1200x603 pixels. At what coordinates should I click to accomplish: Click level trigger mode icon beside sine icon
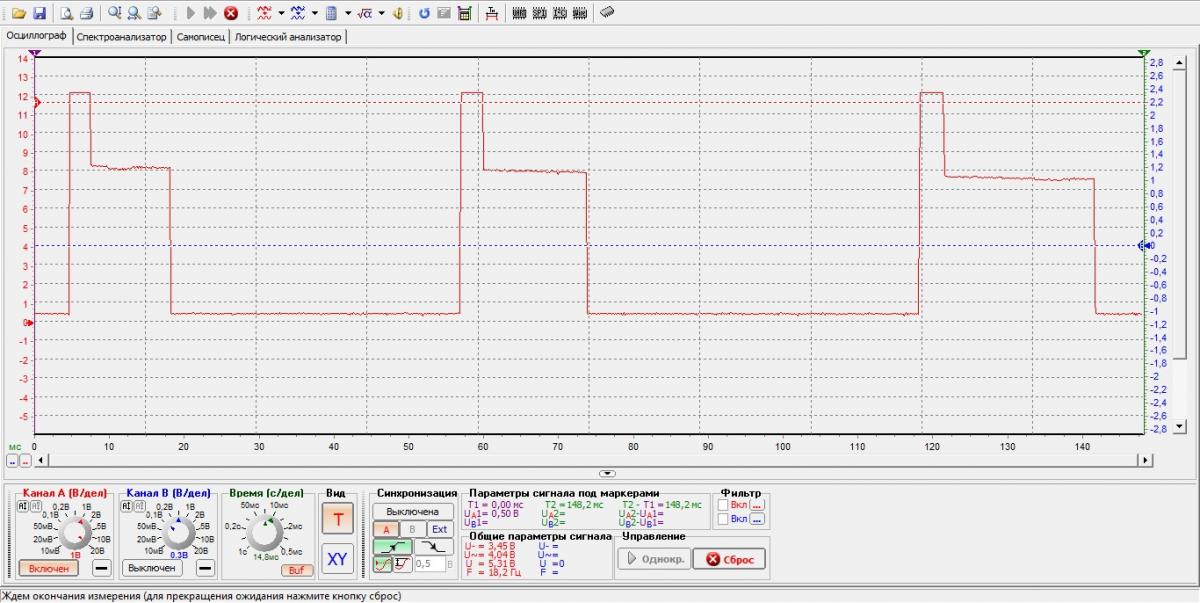(402, 564)
